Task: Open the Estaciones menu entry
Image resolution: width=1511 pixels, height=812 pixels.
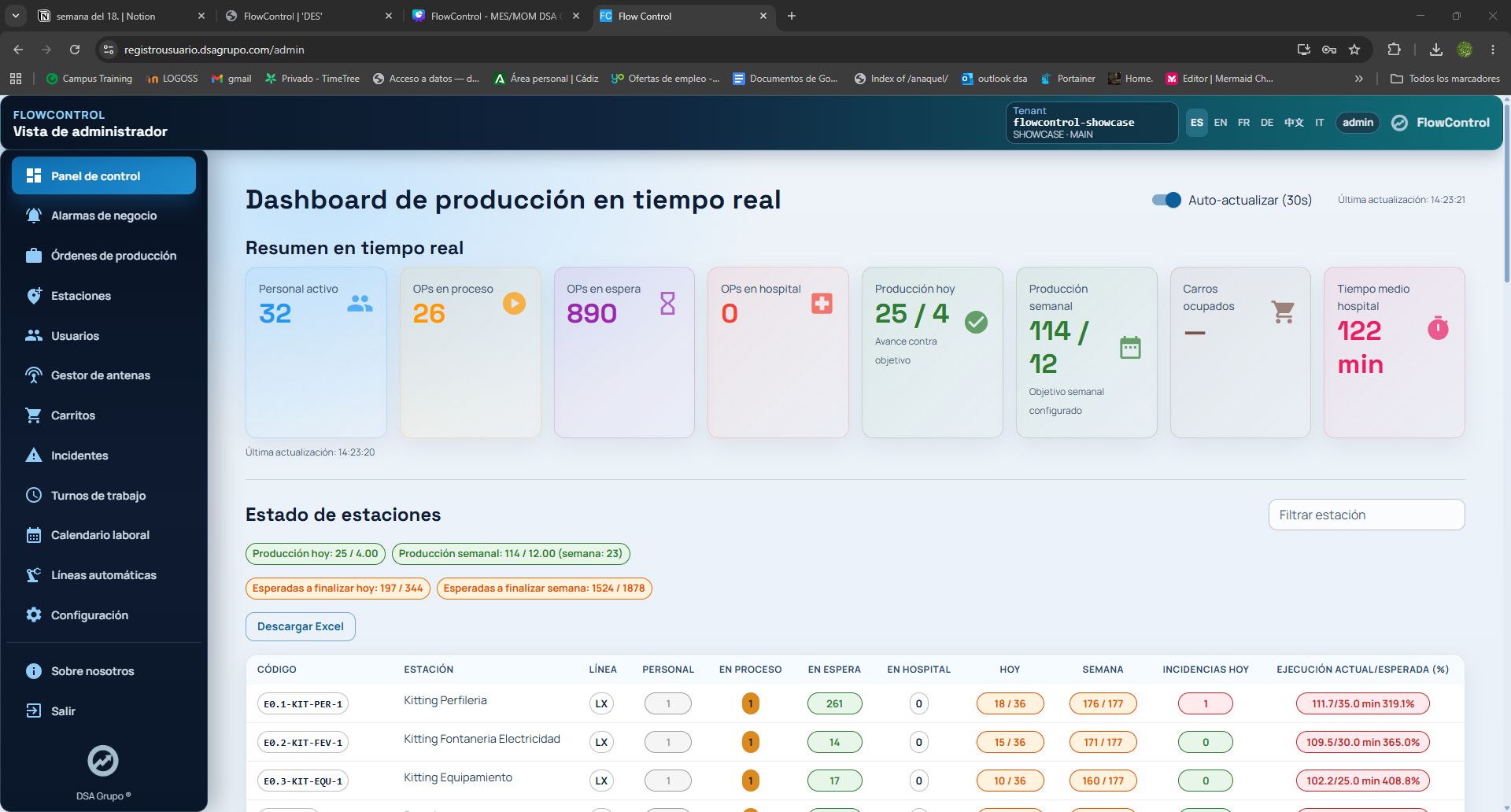Action: point(104,296)
